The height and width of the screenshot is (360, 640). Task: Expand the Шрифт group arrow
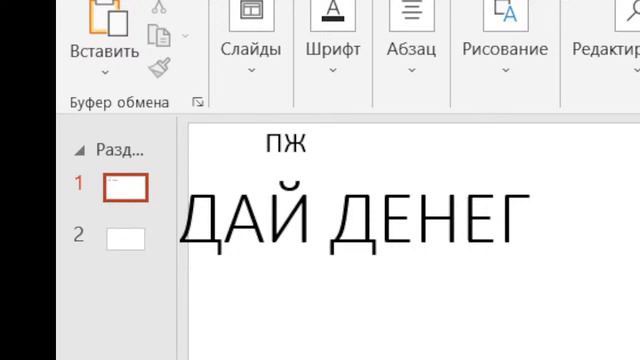(x=333, y=70)
